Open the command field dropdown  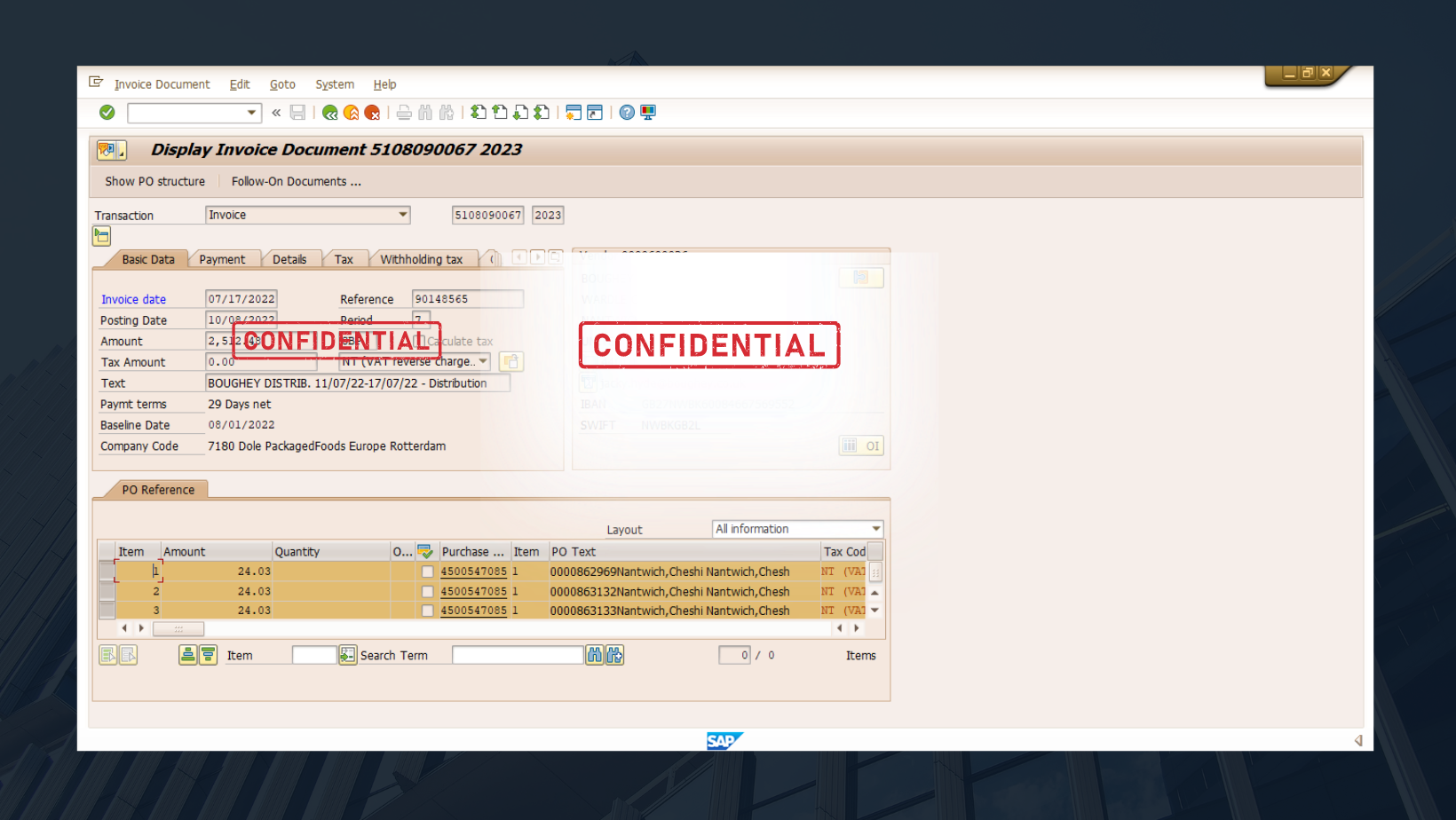[x=251, y=113]
